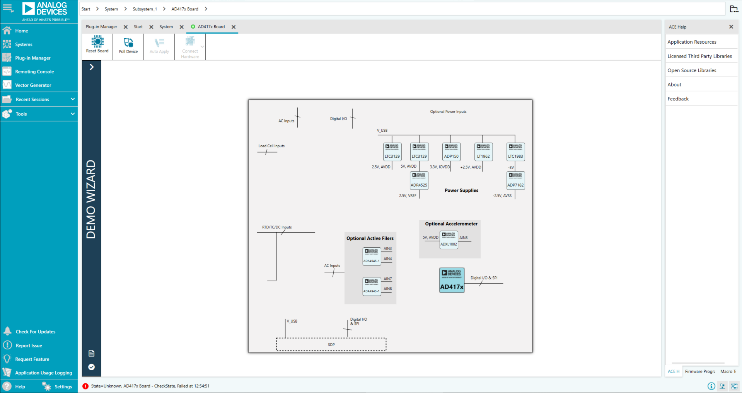Viewport: 742px width, 393px height.
Task: Click the LT1962 power chip block
Action: click(x=483, y=151)
